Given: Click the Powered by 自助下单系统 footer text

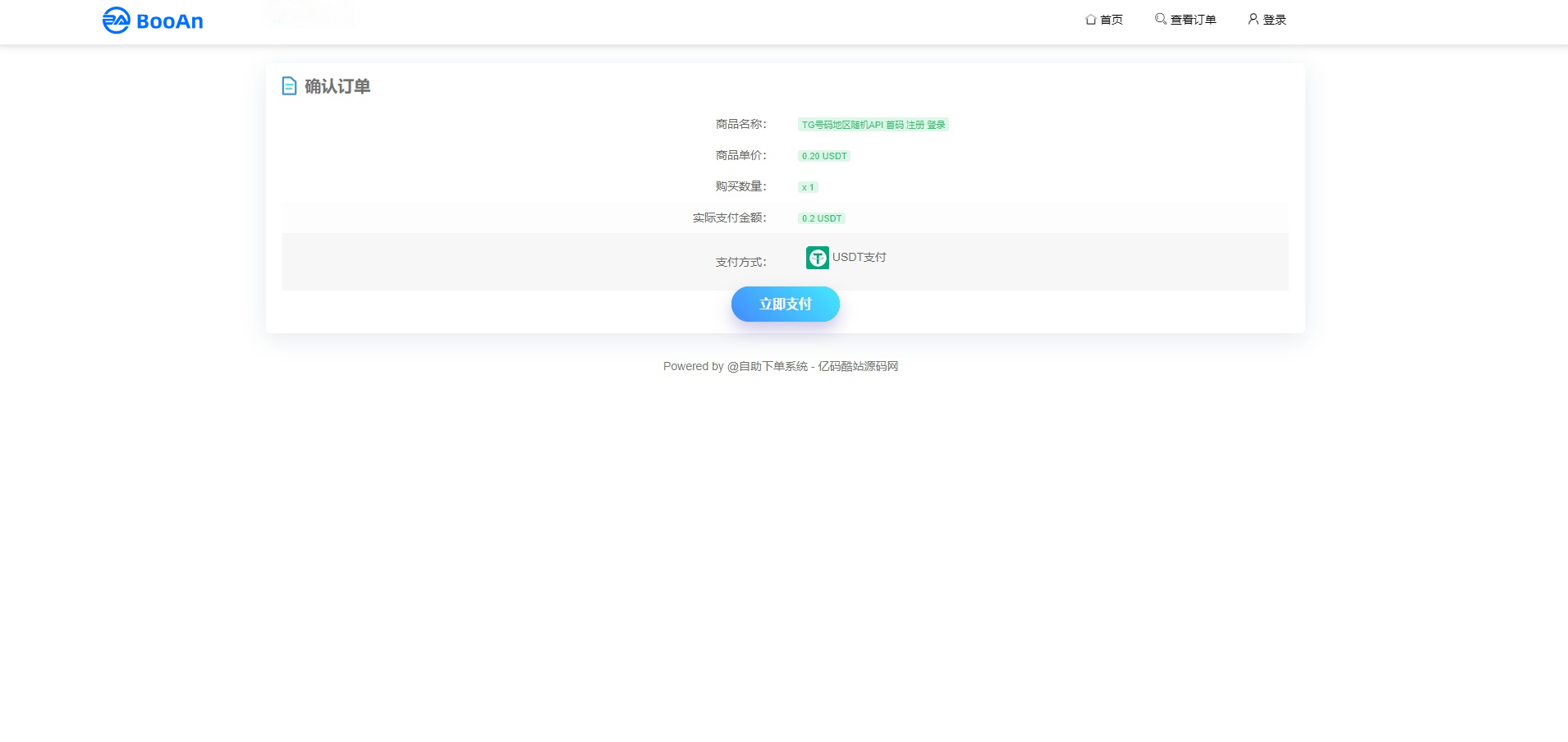Looking at the screenshot, I should point(780,366).
